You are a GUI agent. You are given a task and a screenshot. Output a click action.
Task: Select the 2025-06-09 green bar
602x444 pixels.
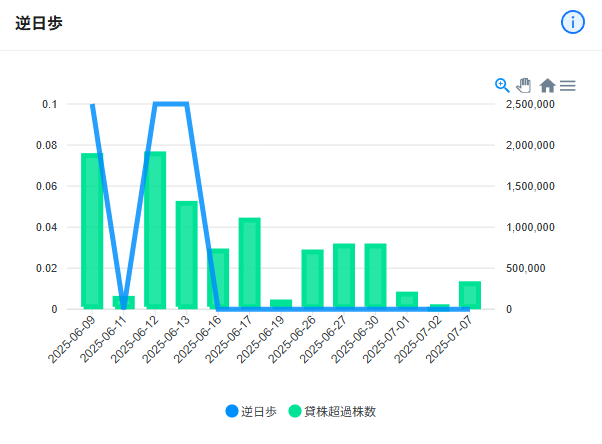[92, 231]
